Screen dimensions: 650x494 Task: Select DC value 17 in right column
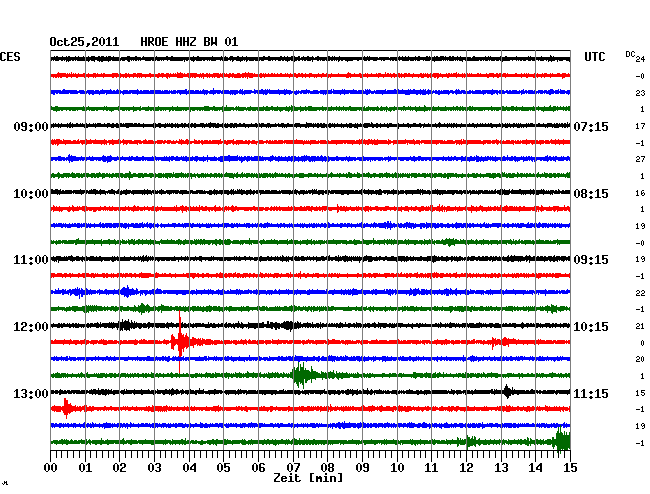click(x=640, y=126)
